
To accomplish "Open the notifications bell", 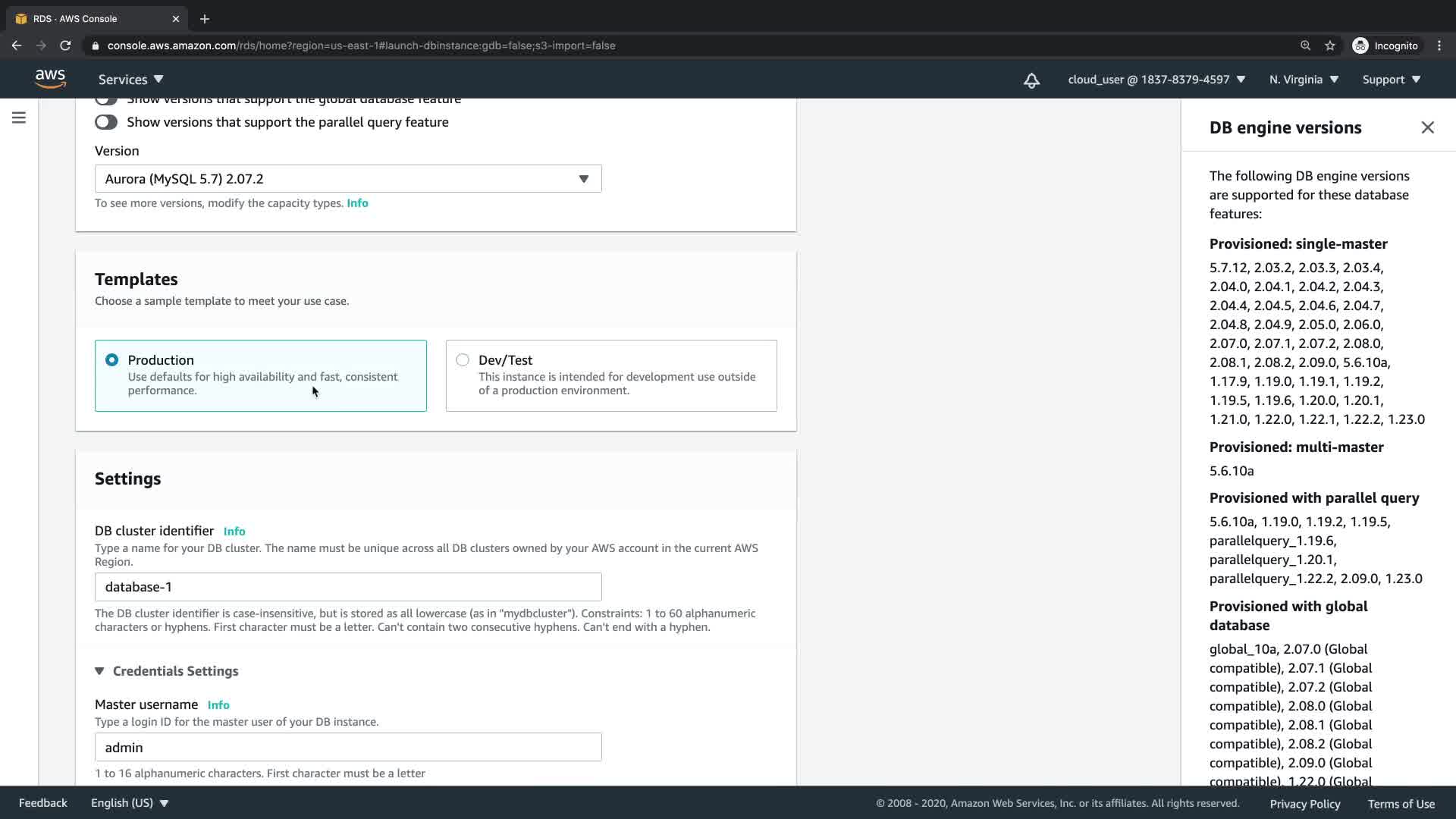I will (1031, 80).
